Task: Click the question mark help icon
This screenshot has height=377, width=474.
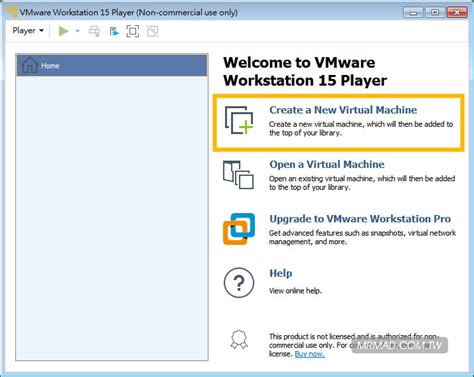Action: pyautogui.click(x=239, y=283)
